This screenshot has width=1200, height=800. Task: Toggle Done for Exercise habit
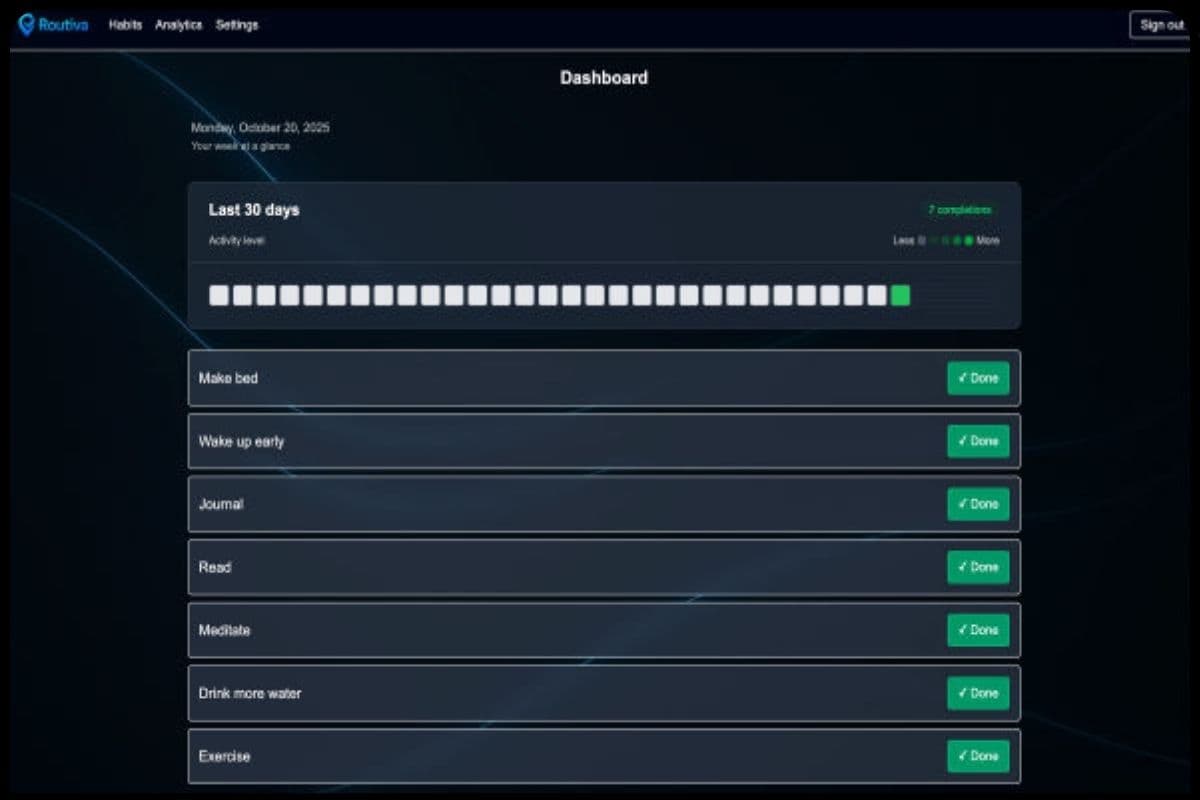coord(978,756)
